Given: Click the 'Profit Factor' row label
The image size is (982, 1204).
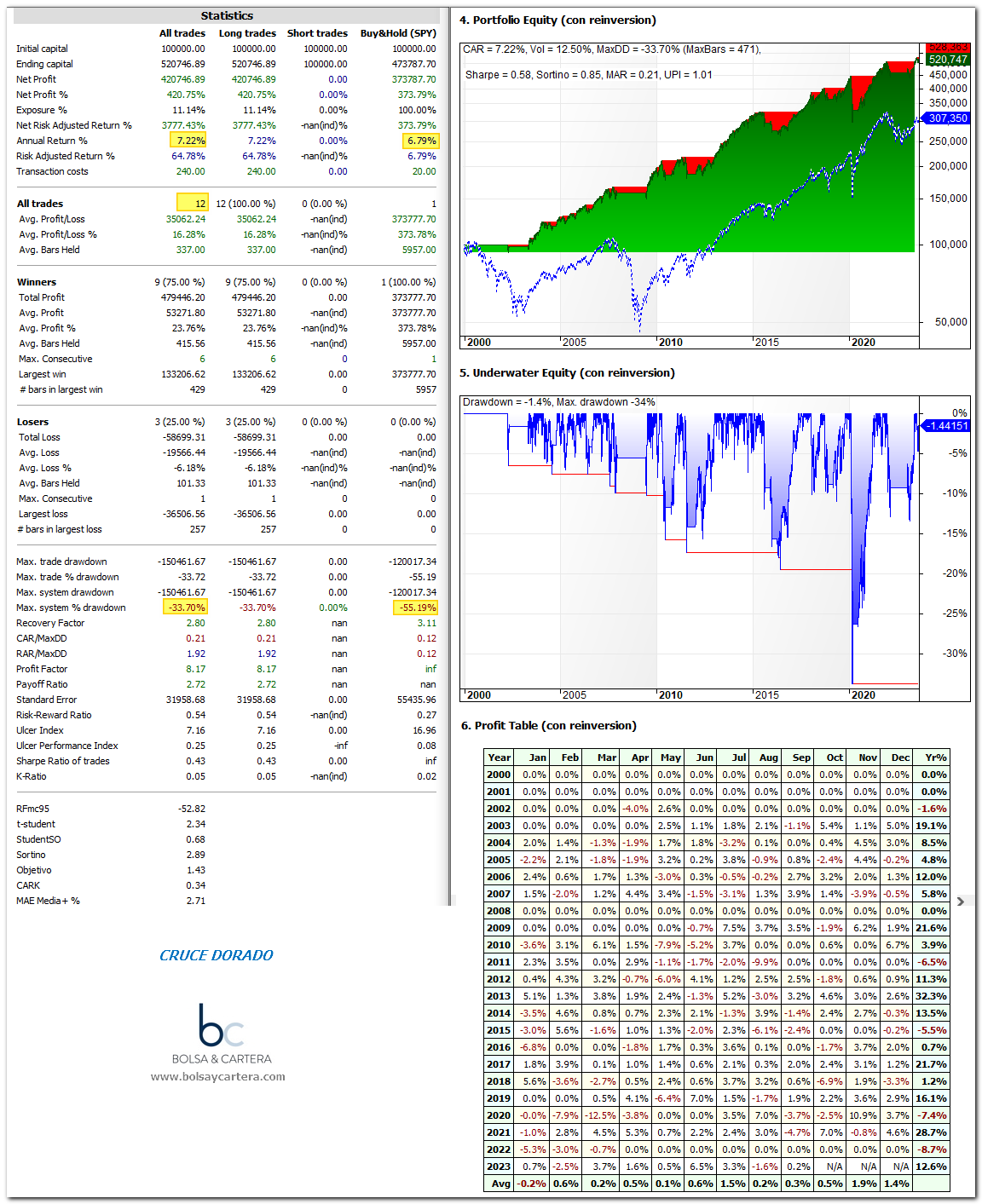Looking at the screenshot, I should click(42, 669).
